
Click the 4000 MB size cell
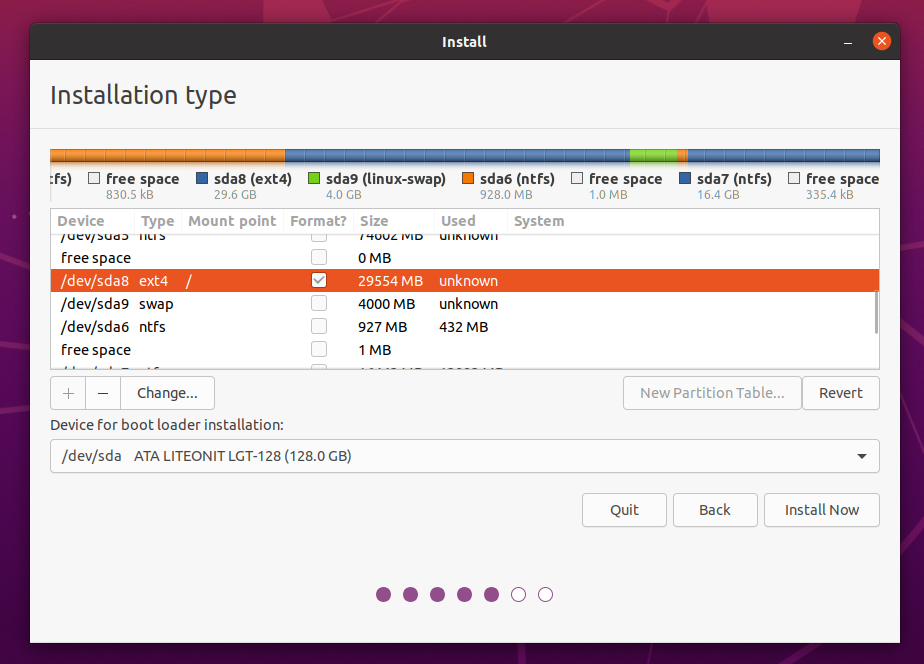(x=387, y=304)
